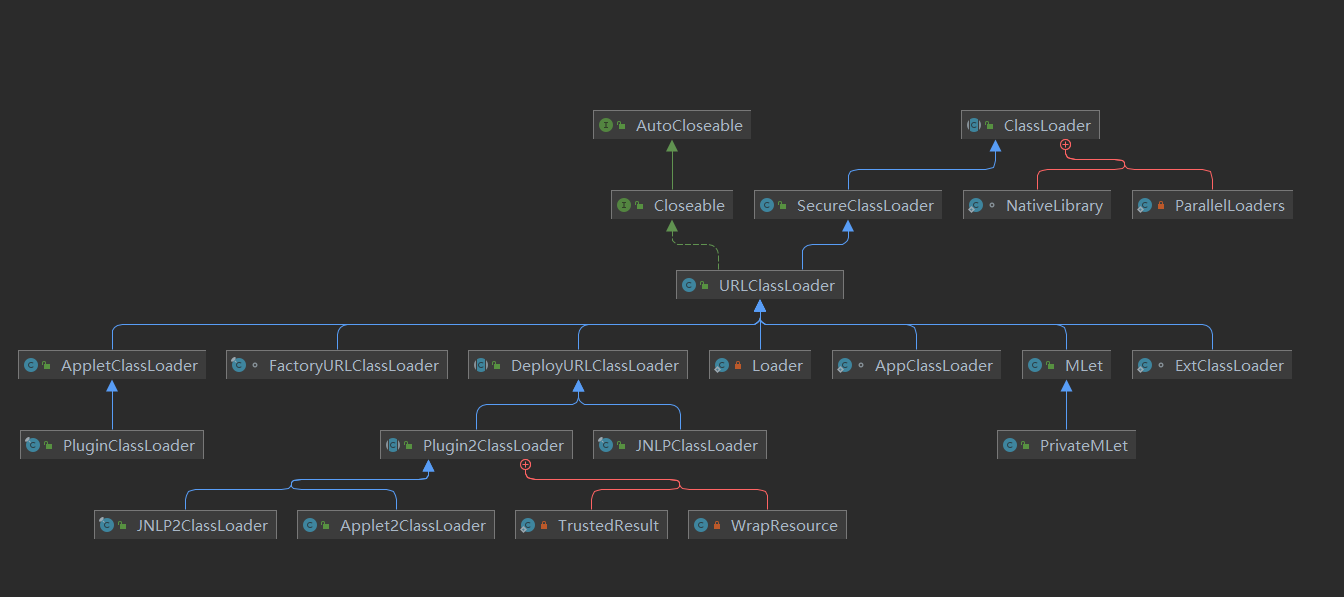The width and height of the screenshot is (1344, 597).
Task: Click the class icon on MLet node
Action: [x=1035, y=365]
